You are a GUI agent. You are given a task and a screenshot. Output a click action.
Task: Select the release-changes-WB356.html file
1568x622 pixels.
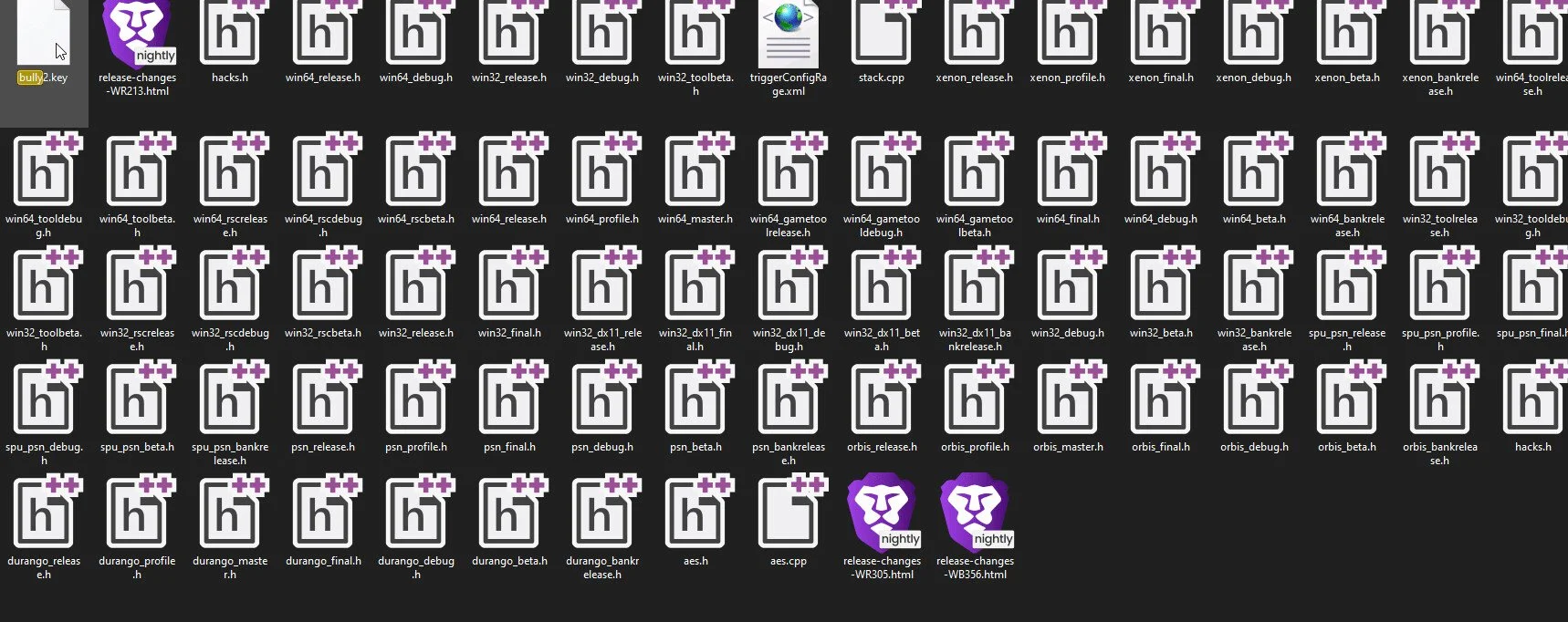[x=975, y=515]
